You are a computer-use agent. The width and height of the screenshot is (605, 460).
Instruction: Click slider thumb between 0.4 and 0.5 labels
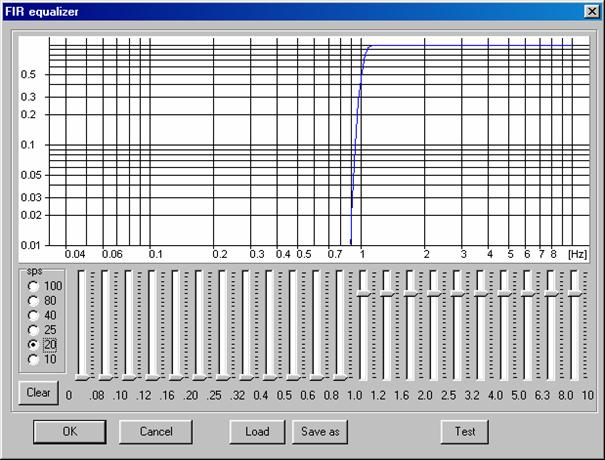point(270,377)
